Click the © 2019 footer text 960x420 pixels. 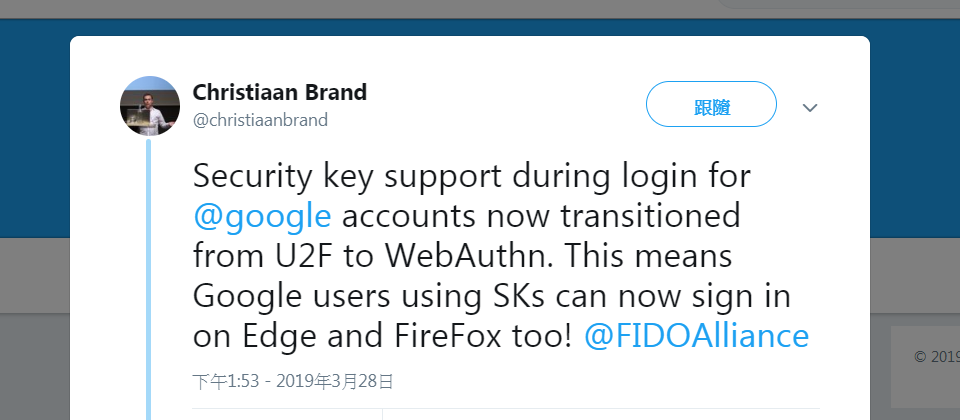pyautogui.click(x=937, y=356)
